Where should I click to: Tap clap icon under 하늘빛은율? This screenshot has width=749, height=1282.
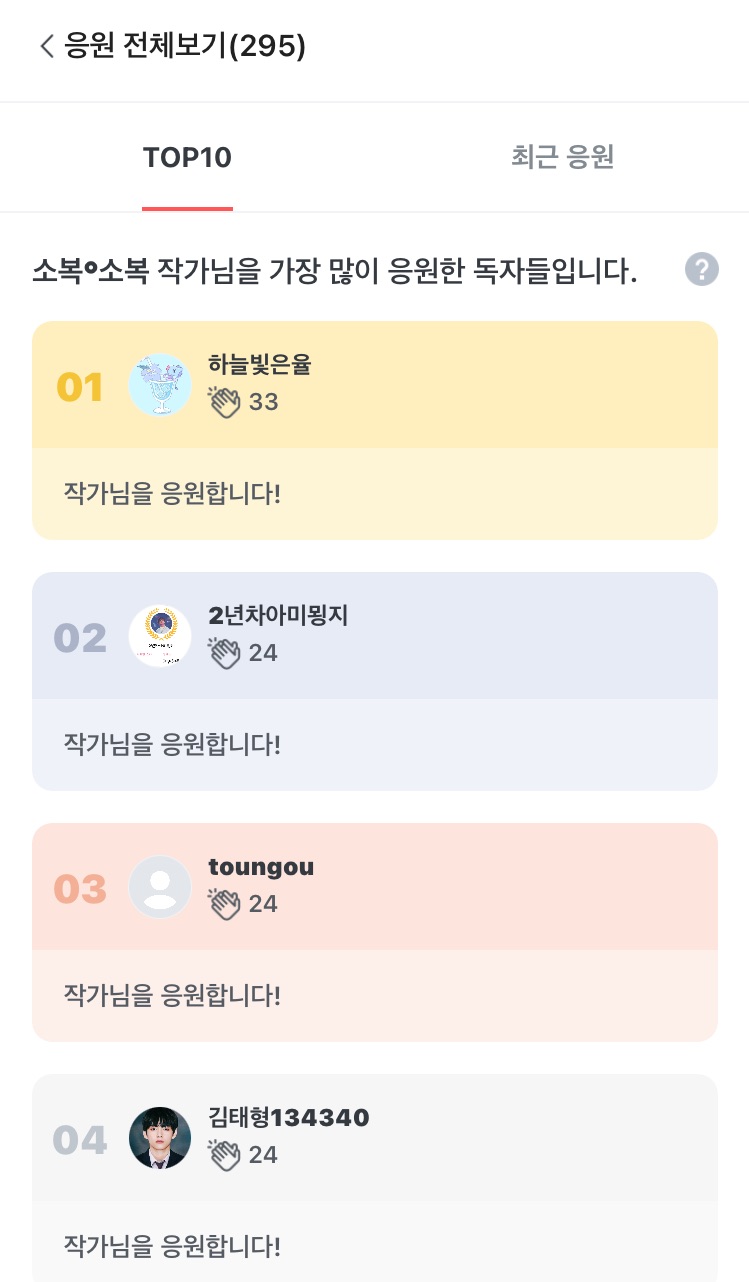[225, 402]
